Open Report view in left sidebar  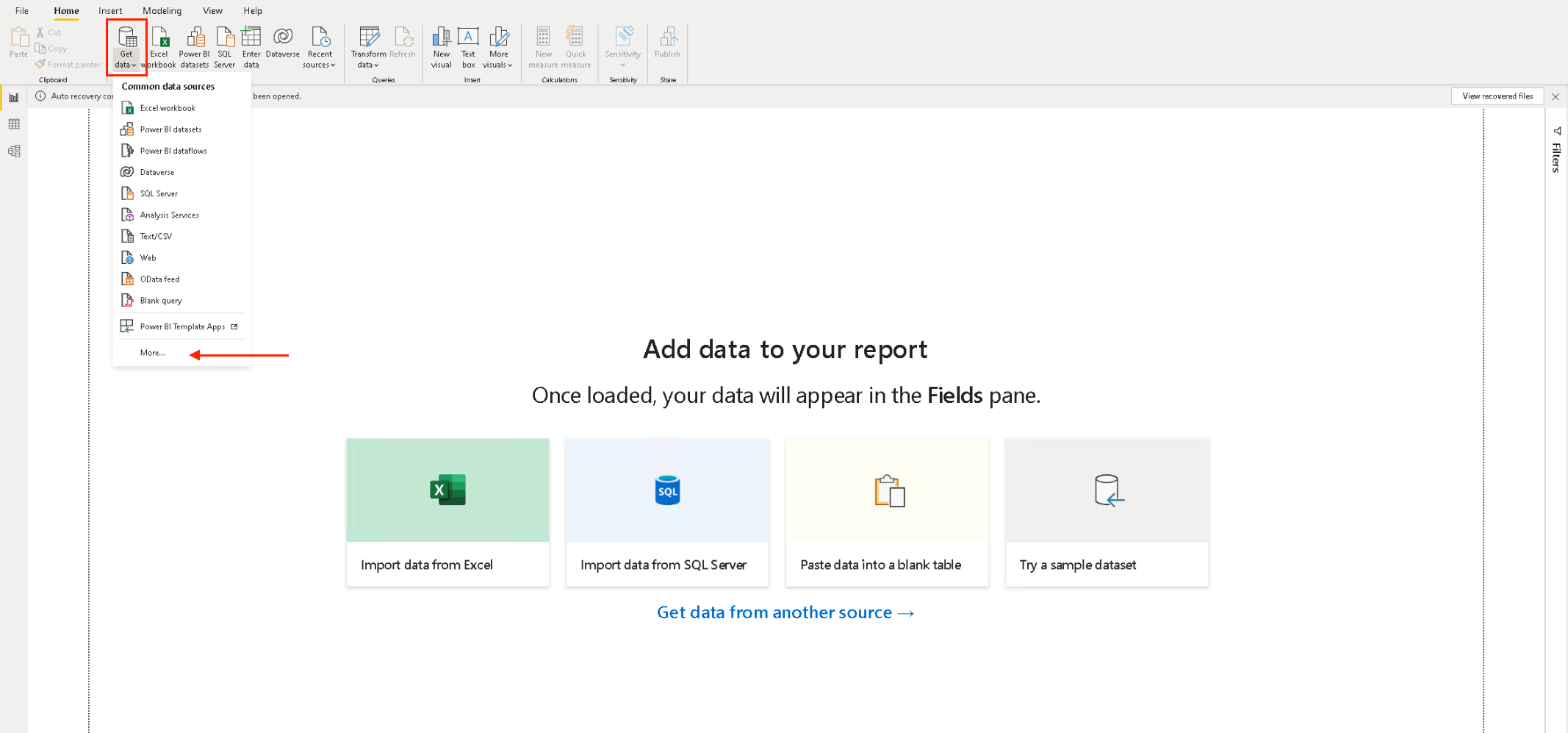[14, 98]
